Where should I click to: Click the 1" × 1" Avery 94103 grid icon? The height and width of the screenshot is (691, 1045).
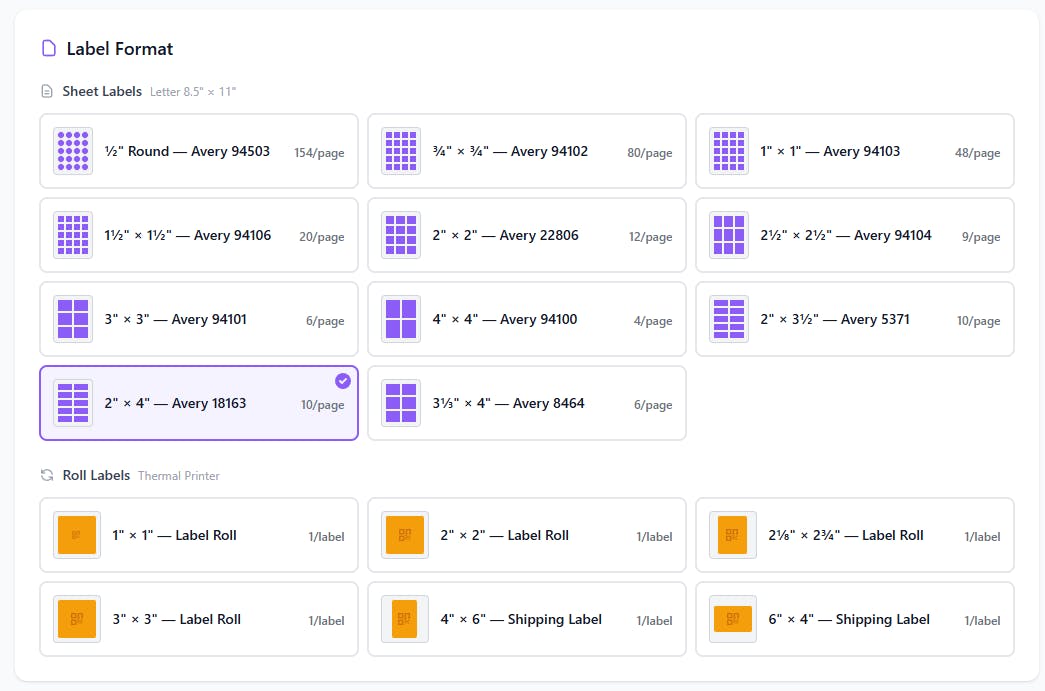point(728,151)
